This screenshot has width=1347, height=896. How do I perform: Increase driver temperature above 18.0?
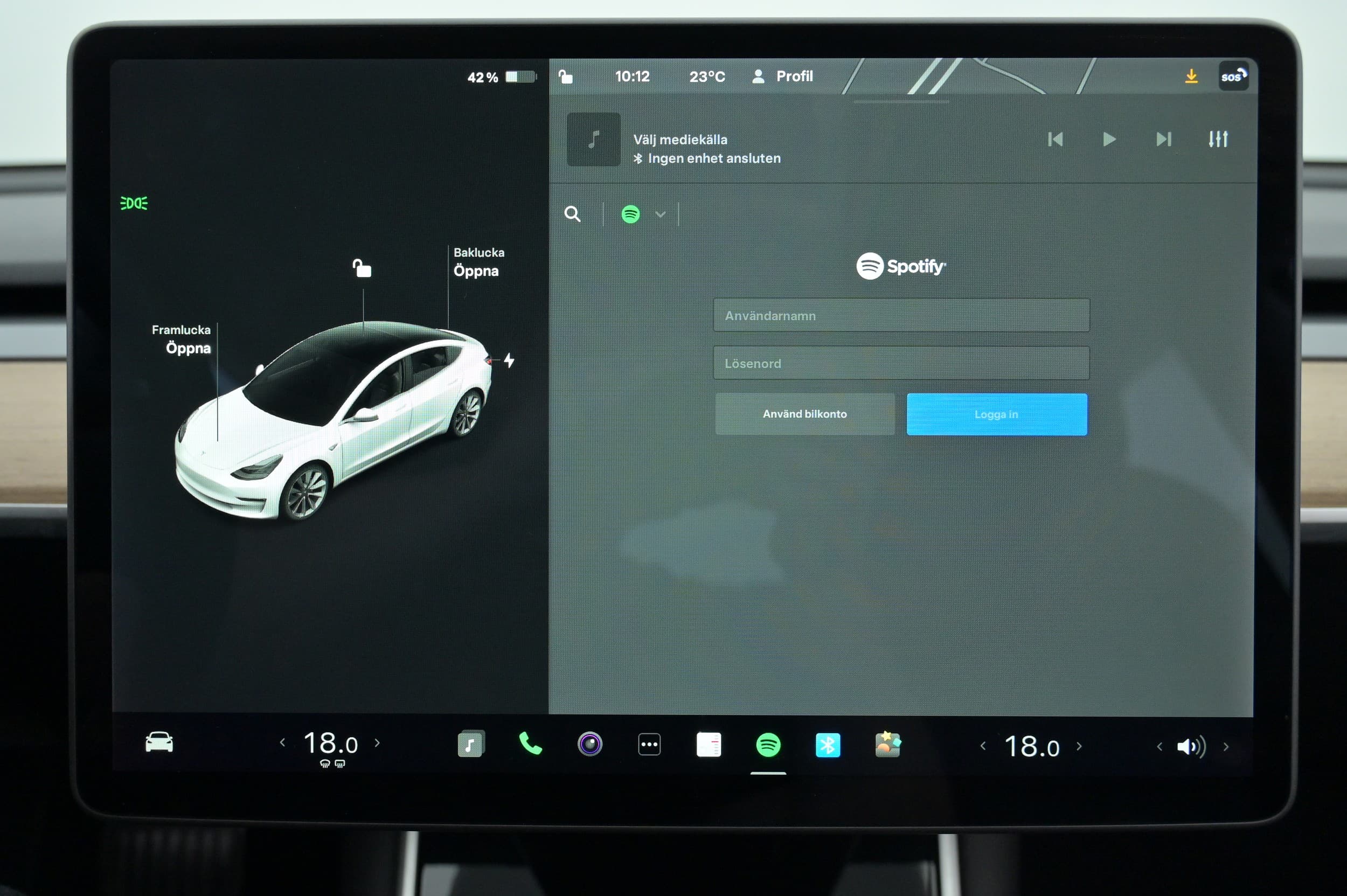[377, 742]
